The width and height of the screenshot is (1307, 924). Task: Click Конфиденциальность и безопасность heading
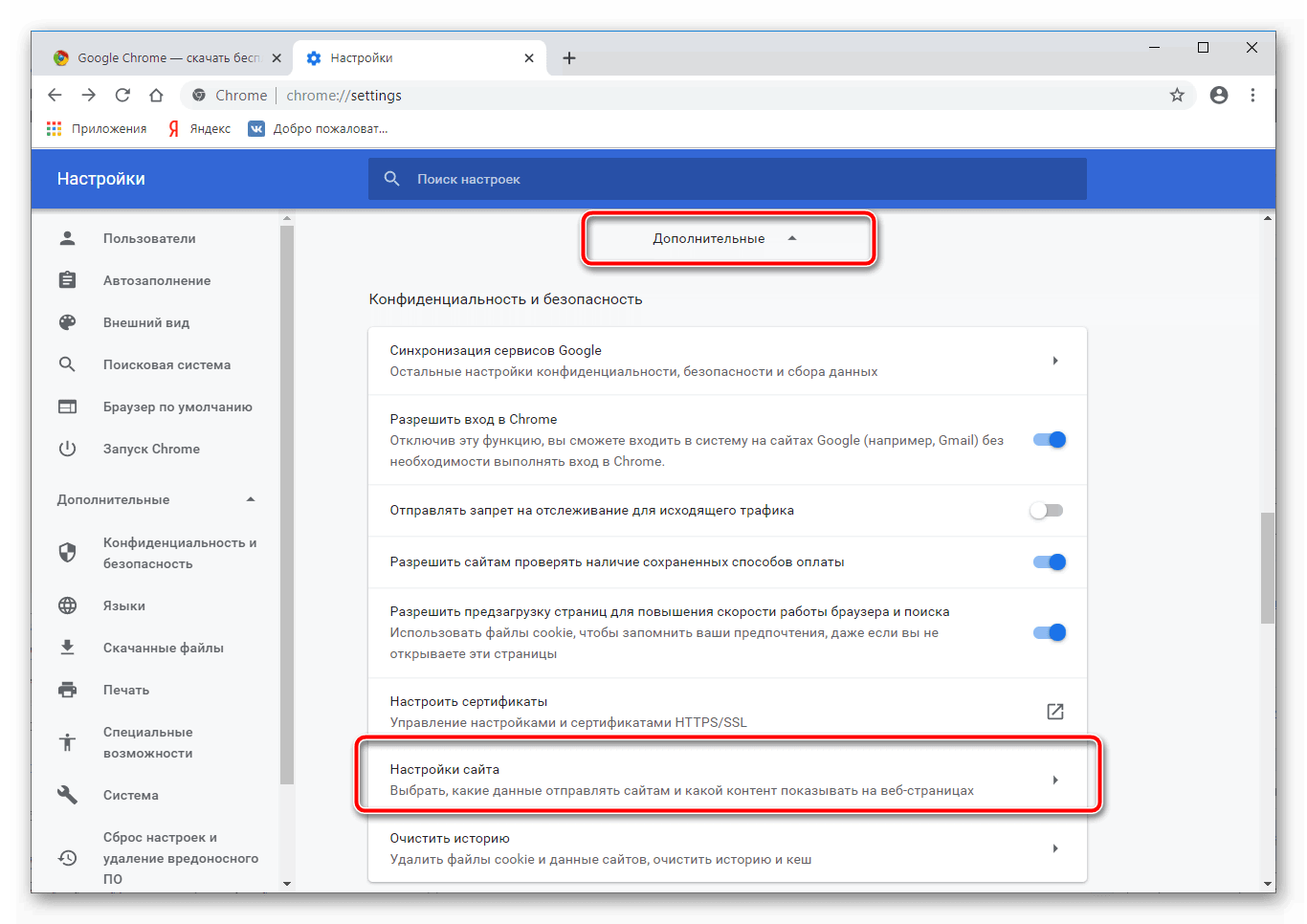pyautogui.click(x=505, y=299)
